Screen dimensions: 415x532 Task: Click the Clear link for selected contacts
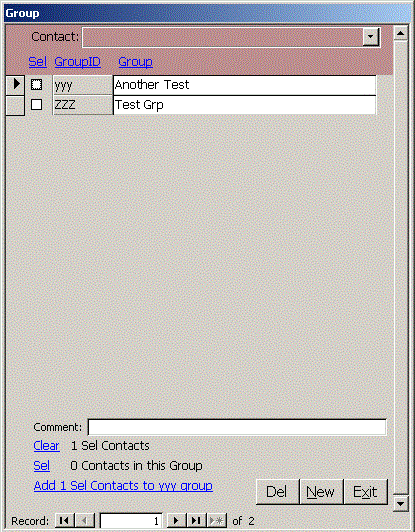tap(46, 445)
